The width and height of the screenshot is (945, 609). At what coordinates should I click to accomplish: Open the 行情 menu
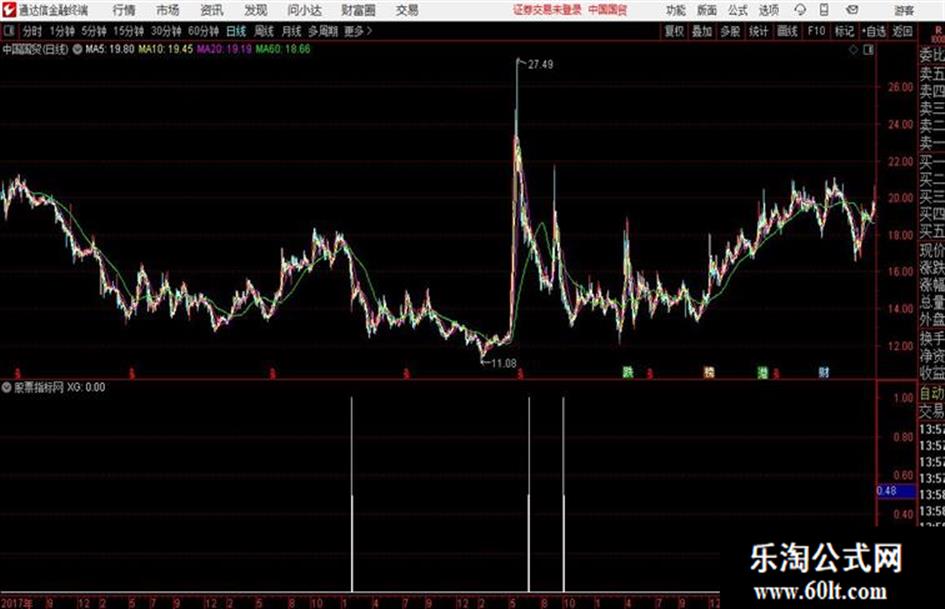click(x=124, y=10)
